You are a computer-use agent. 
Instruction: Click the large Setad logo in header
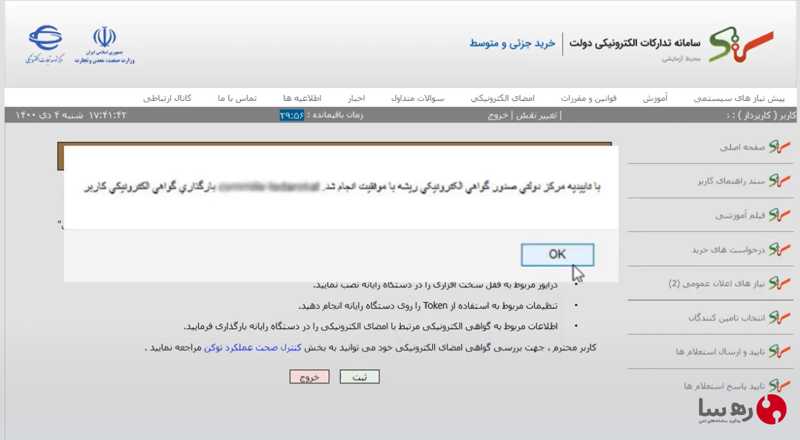741,45
